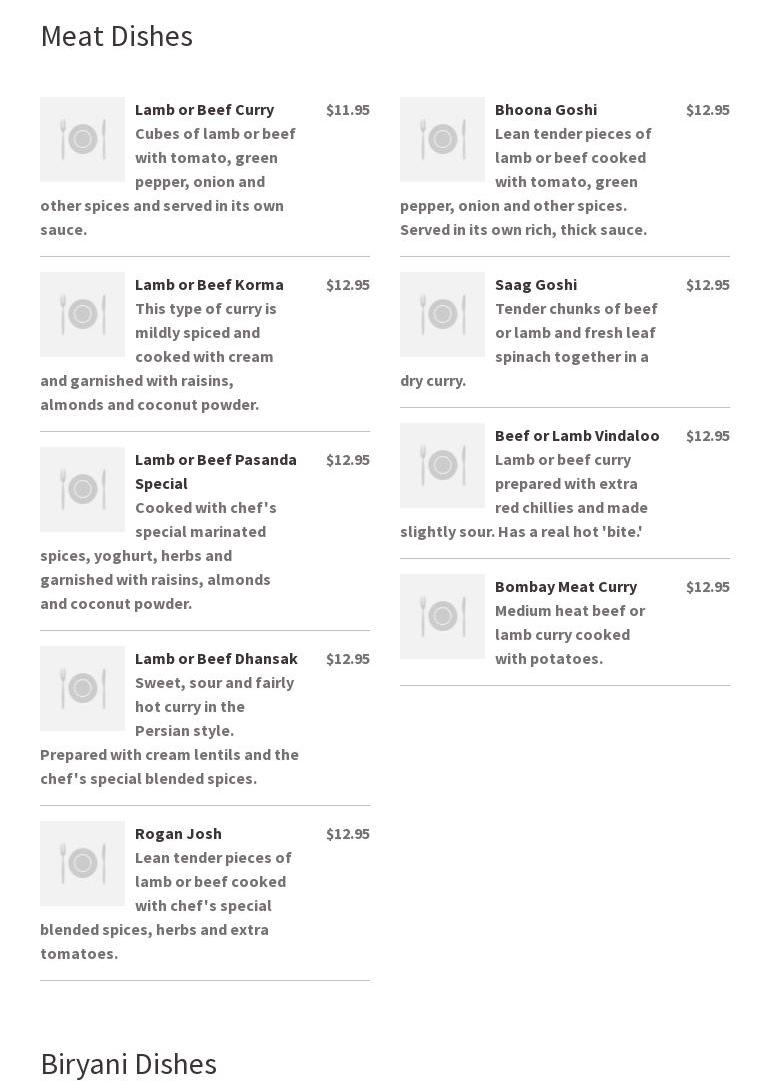Click the Lamb or Beef Dhansak title

point(216,658)
